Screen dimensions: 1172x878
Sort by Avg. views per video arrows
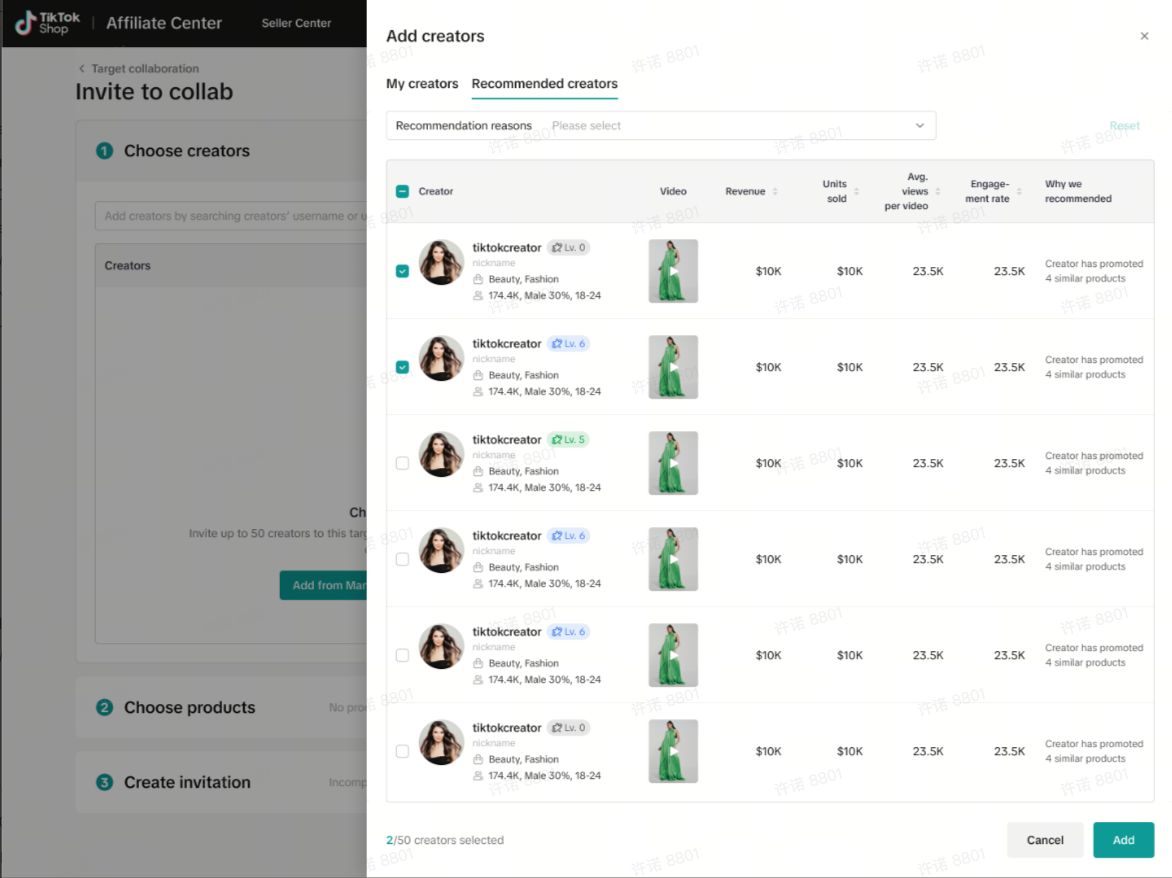pos(937,192)
